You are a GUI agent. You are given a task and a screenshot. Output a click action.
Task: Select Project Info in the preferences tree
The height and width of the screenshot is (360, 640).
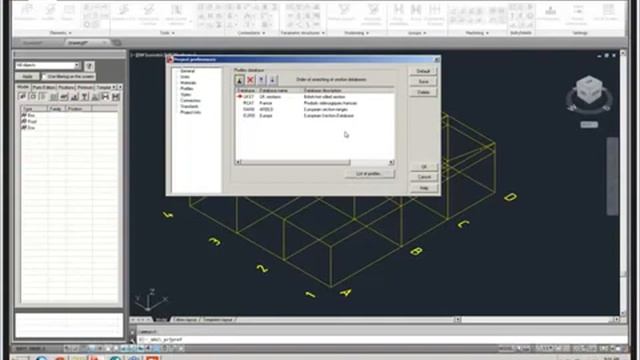(x=191, y=112)
